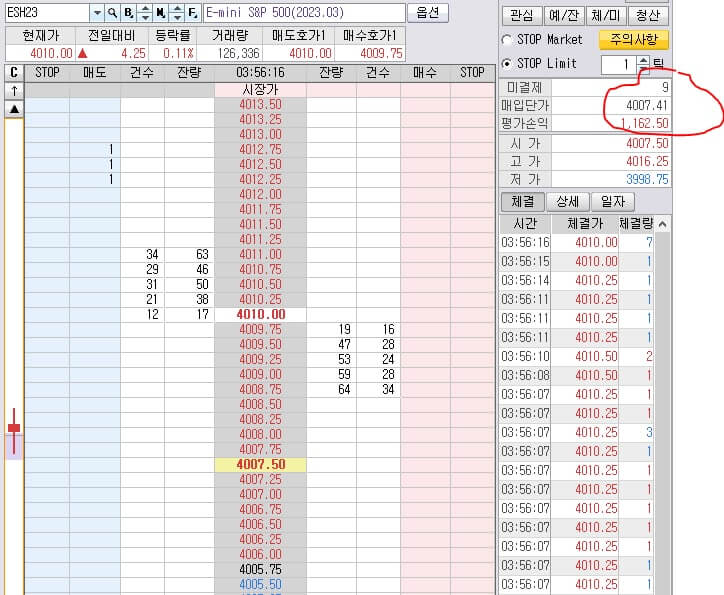
Task: Click the 4011.00 price in the ladder
Action: (x=260, y=255)
